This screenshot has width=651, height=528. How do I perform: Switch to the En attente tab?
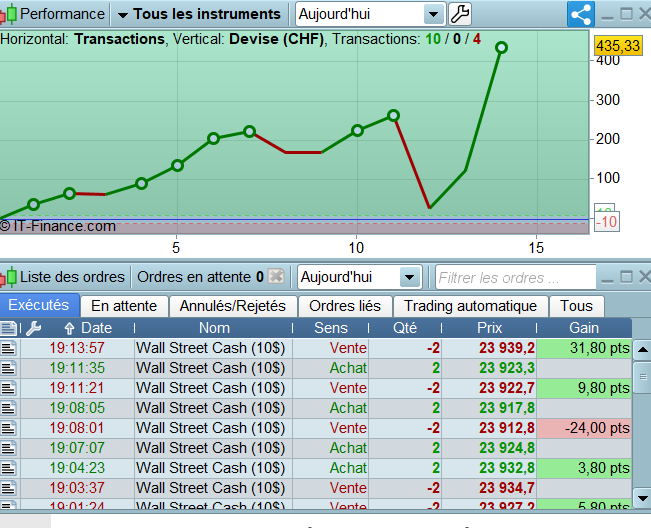(124, 306)
